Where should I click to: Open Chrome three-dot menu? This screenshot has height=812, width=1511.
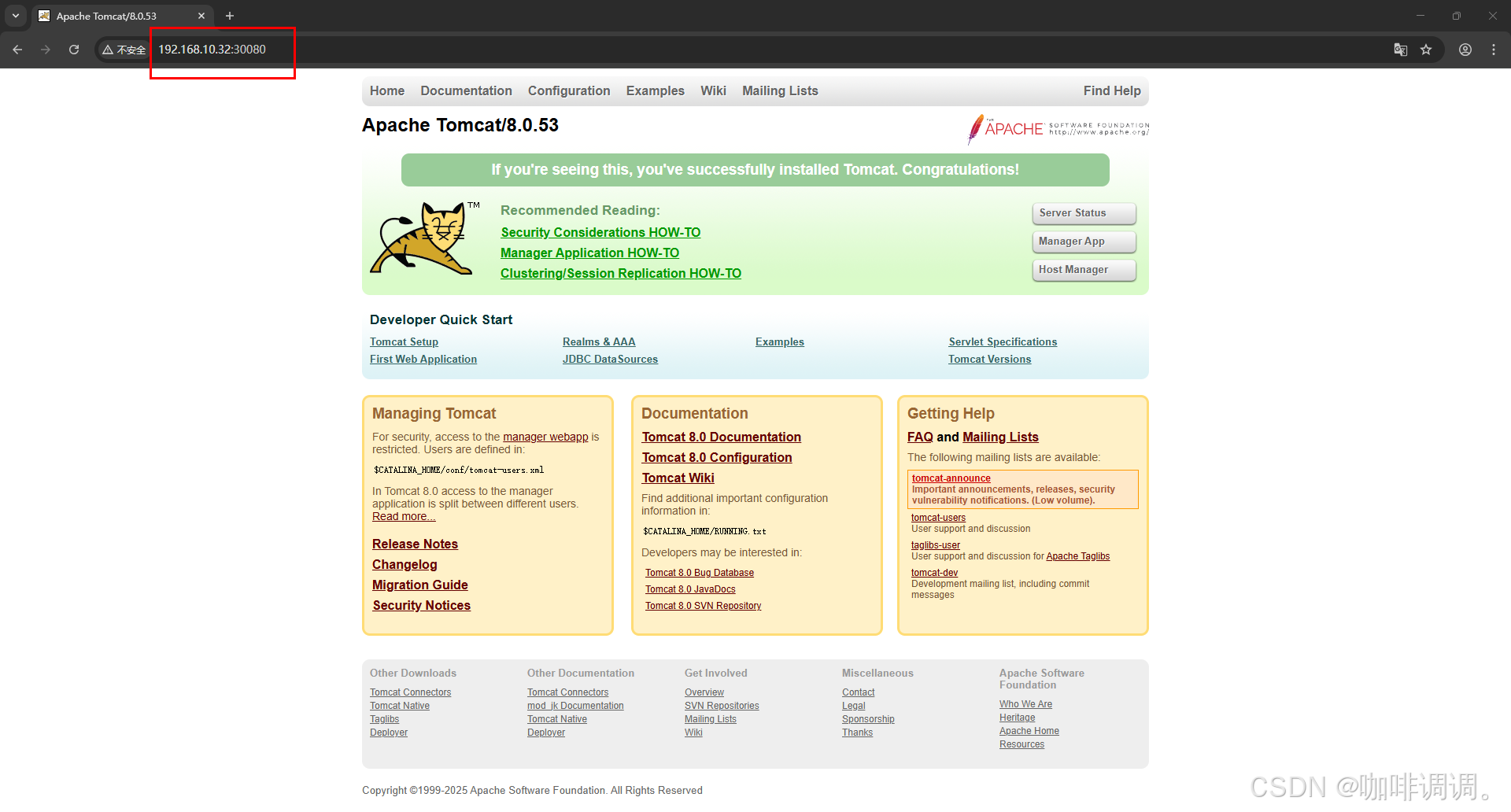click(1494, 50)
